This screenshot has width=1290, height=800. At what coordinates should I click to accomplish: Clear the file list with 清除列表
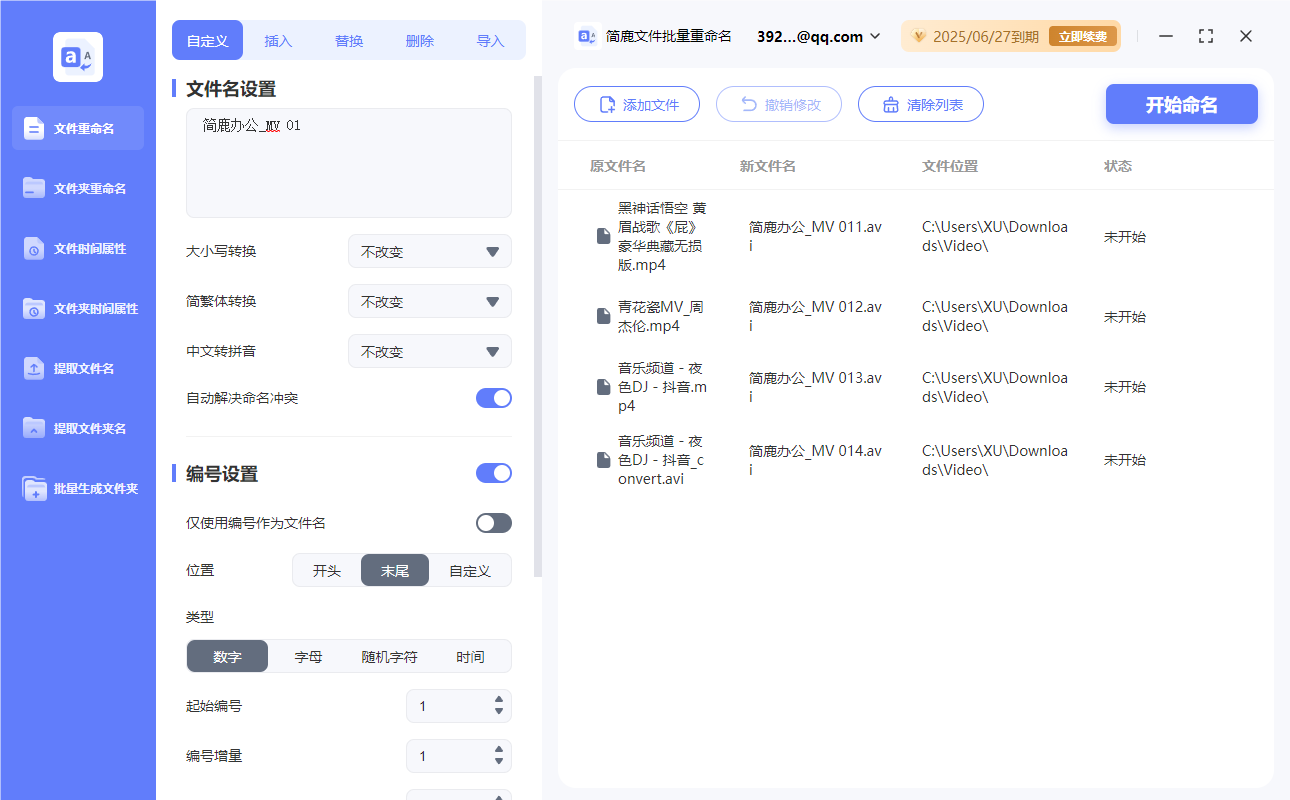tap(920, 104)
